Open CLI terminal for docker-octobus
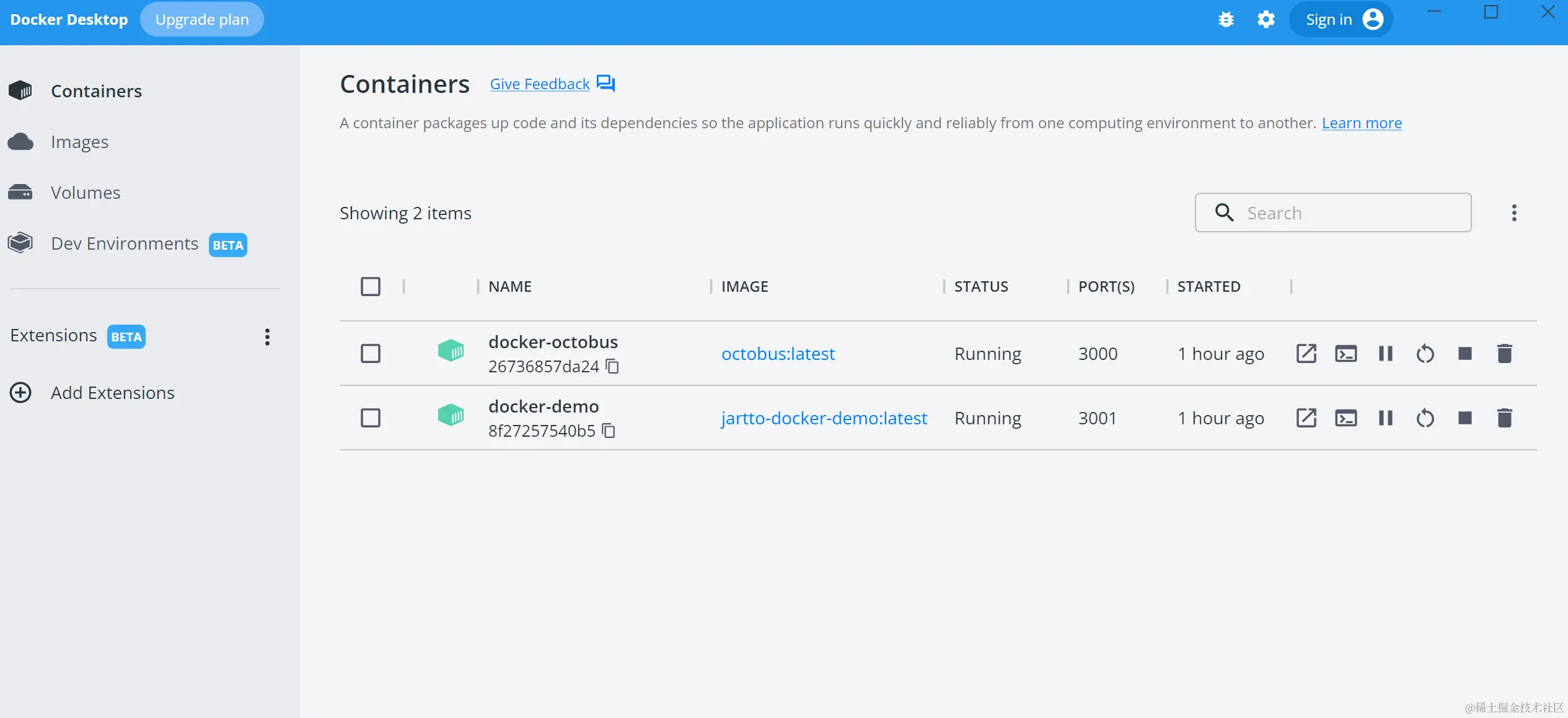This screenshot has height=718, width=1568. click(x=1346, y=353)
